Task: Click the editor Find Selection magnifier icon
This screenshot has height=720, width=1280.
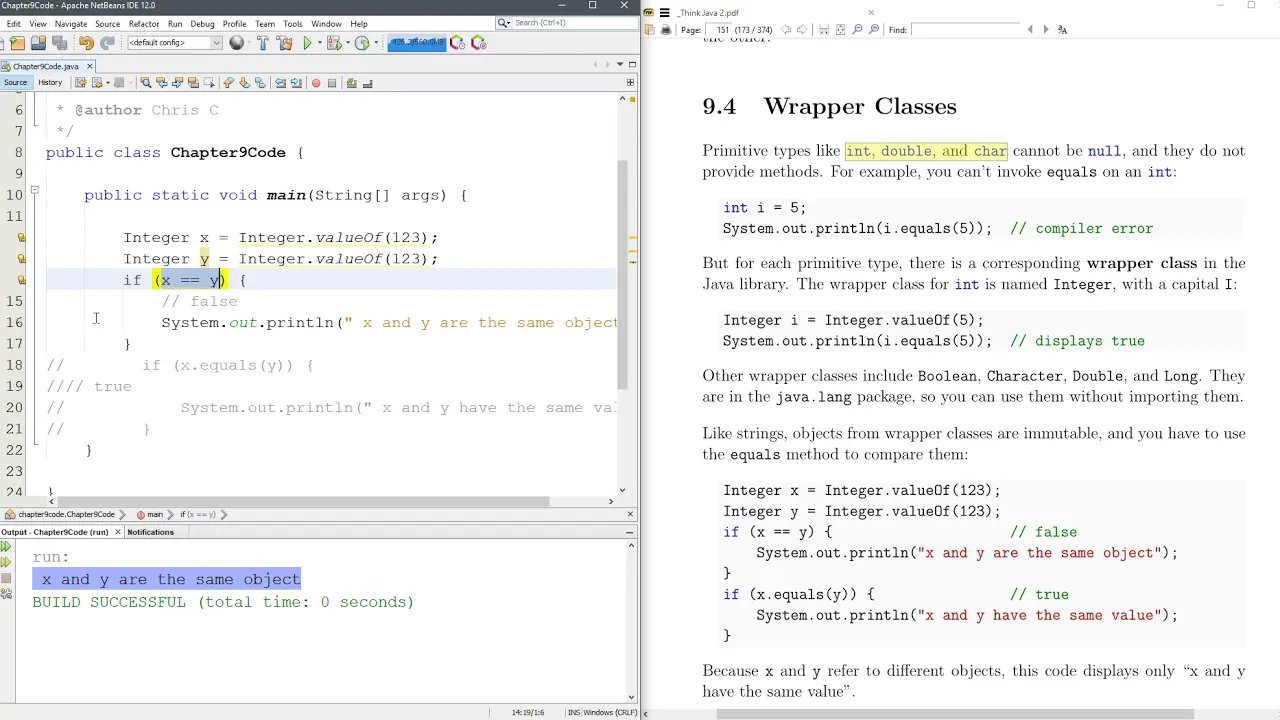Action: [145, 83]
